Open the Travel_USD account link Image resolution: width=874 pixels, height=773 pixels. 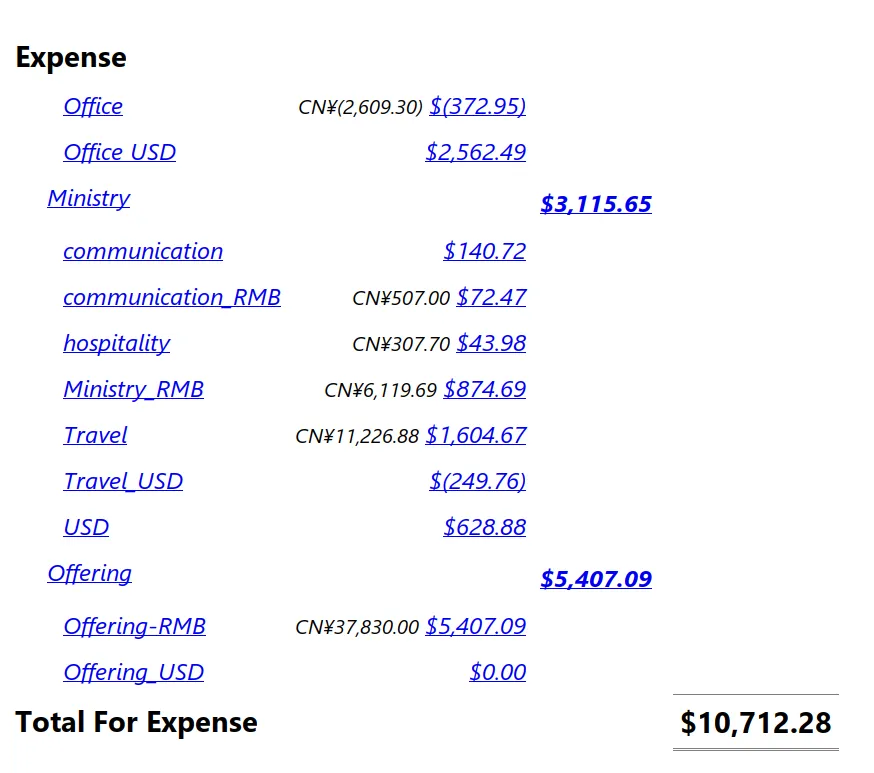point(123,481)
